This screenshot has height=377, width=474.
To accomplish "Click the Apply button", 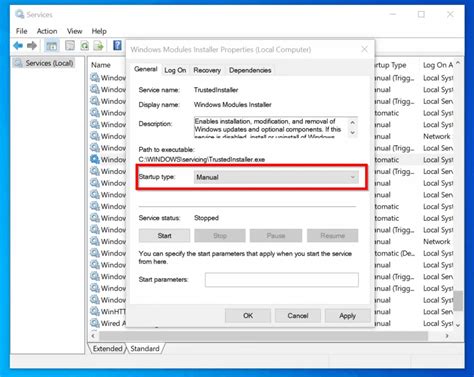I will (347, 316).
